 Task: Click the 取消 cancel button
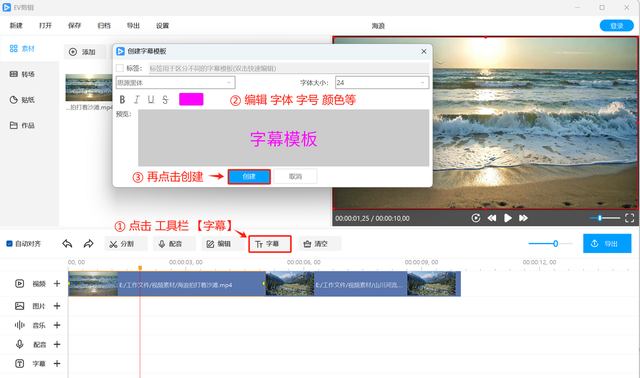point(295,177)
